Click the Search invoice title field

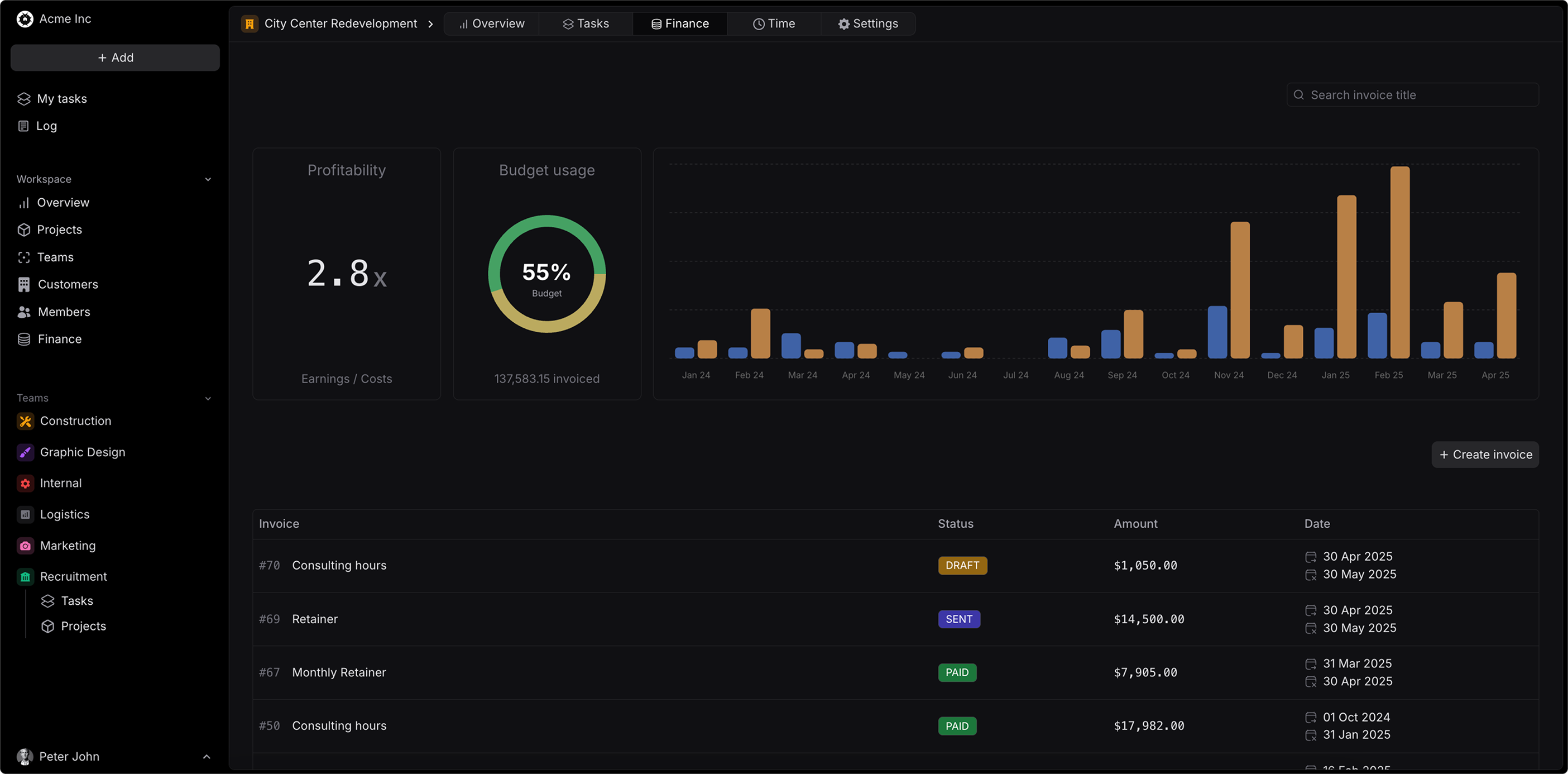click(1412, 95)
